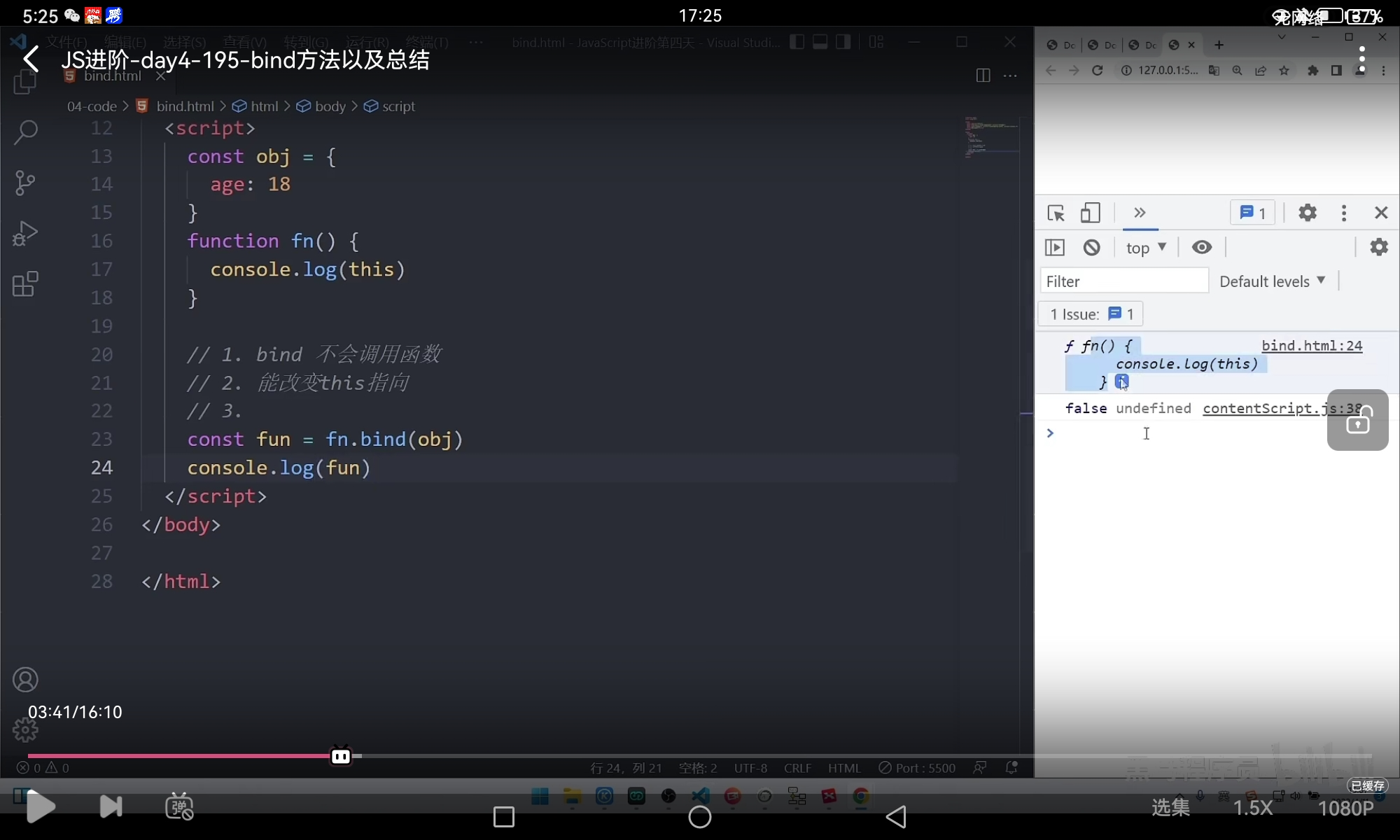Click the video progress slider thumb
Image resolution: width=1400 pixels, height=840 pixels.
tap(341, 756)
